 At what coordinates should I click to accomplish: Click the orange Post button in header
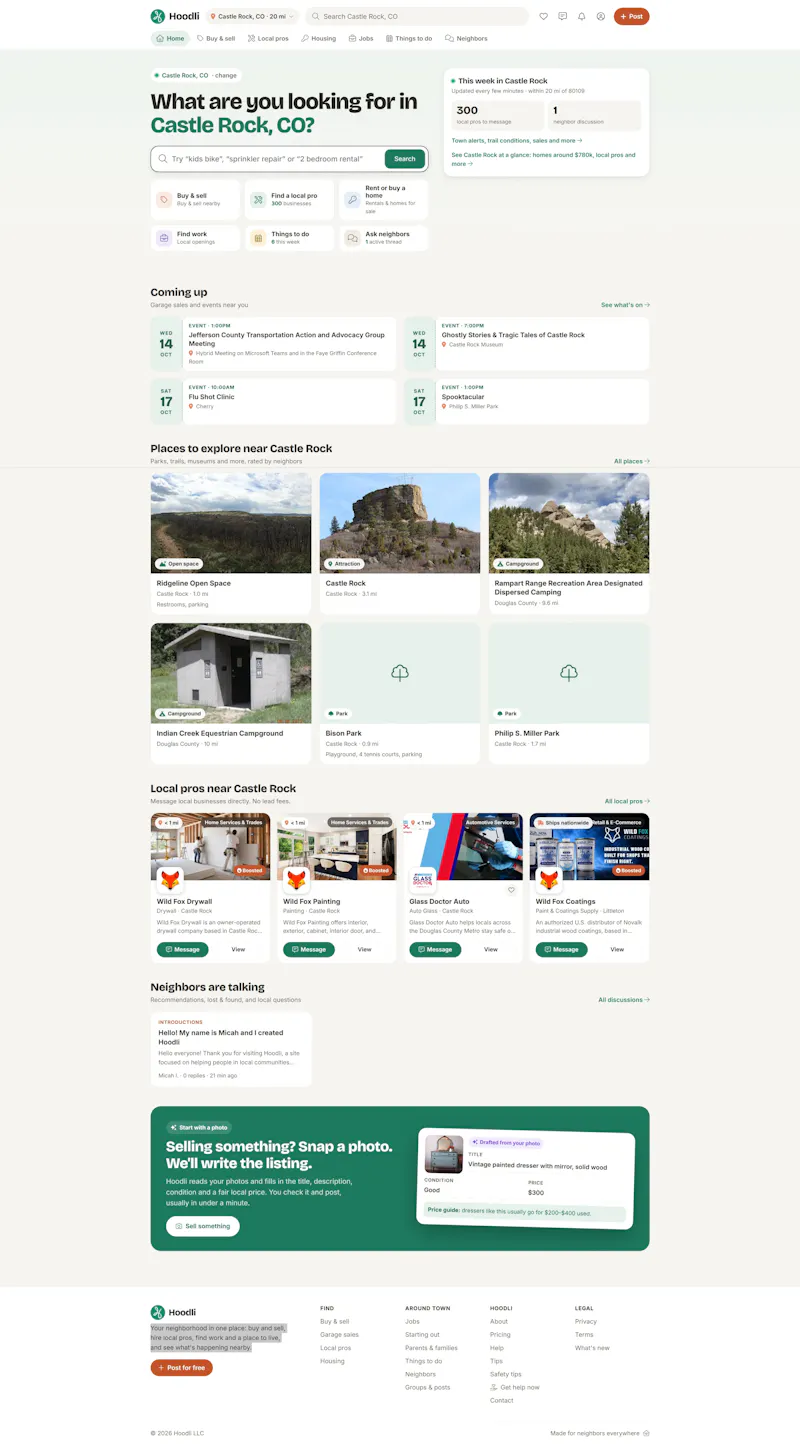tap(632, 16)
